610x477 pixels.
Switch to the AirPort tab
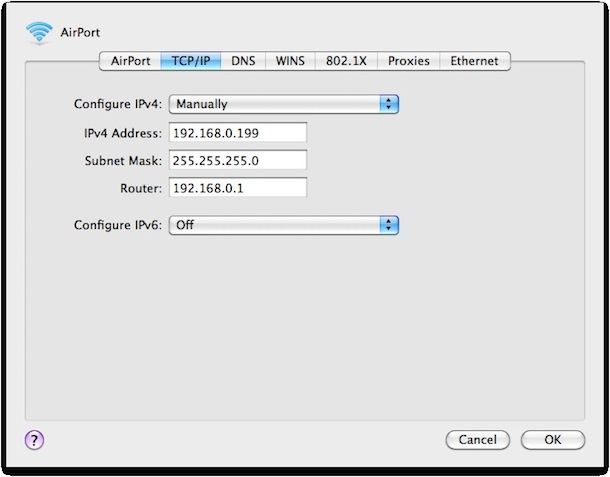tap(130, 61)
